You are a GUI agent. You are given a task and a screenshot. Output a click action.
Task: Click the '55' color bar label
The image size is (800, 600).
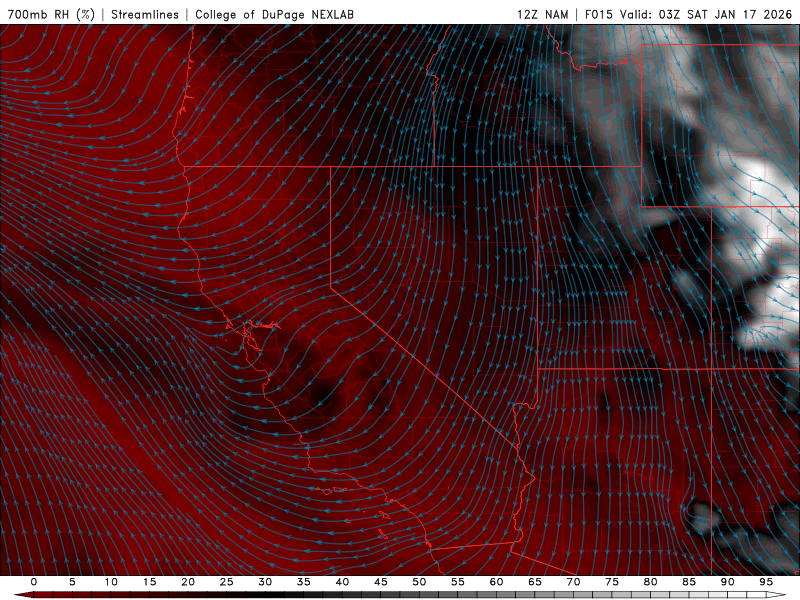coord(458,582)
